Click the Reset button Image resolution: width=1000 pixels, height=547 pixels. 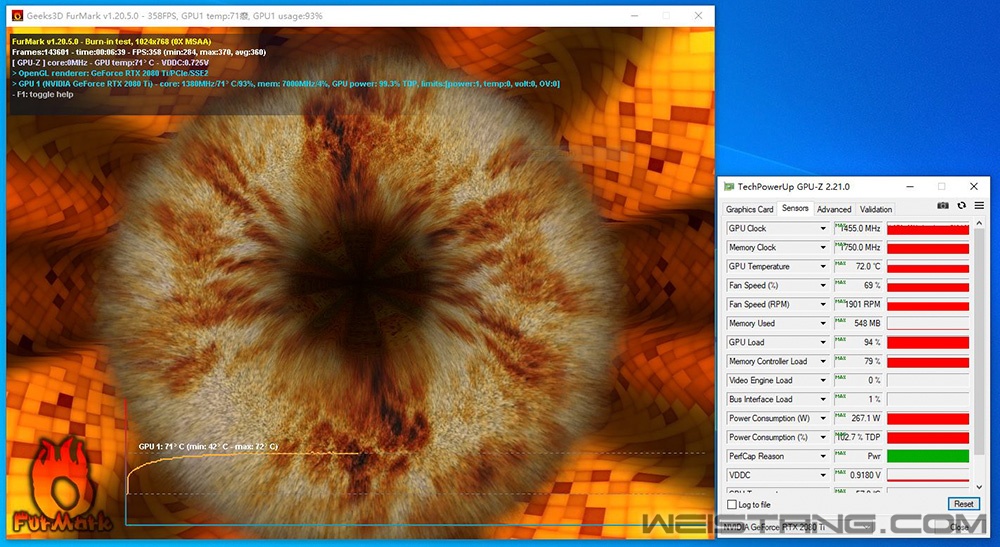(962, 505)
